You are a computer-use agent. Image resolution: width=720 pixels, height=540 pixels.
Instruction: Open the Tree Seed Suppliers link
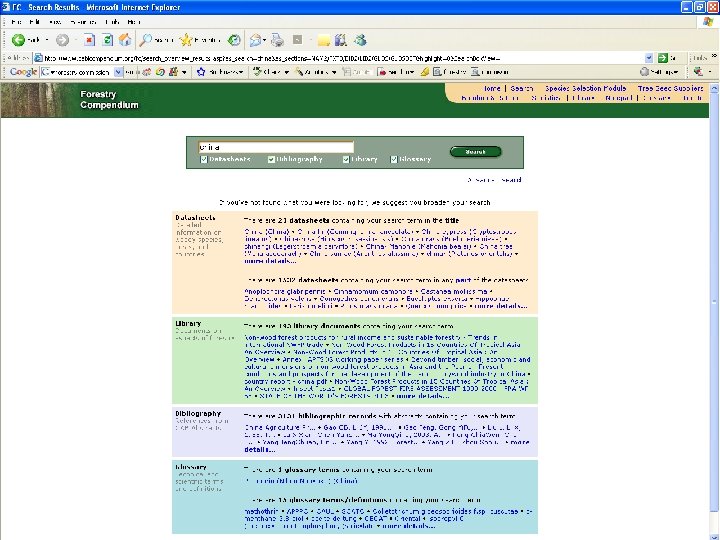670,88
